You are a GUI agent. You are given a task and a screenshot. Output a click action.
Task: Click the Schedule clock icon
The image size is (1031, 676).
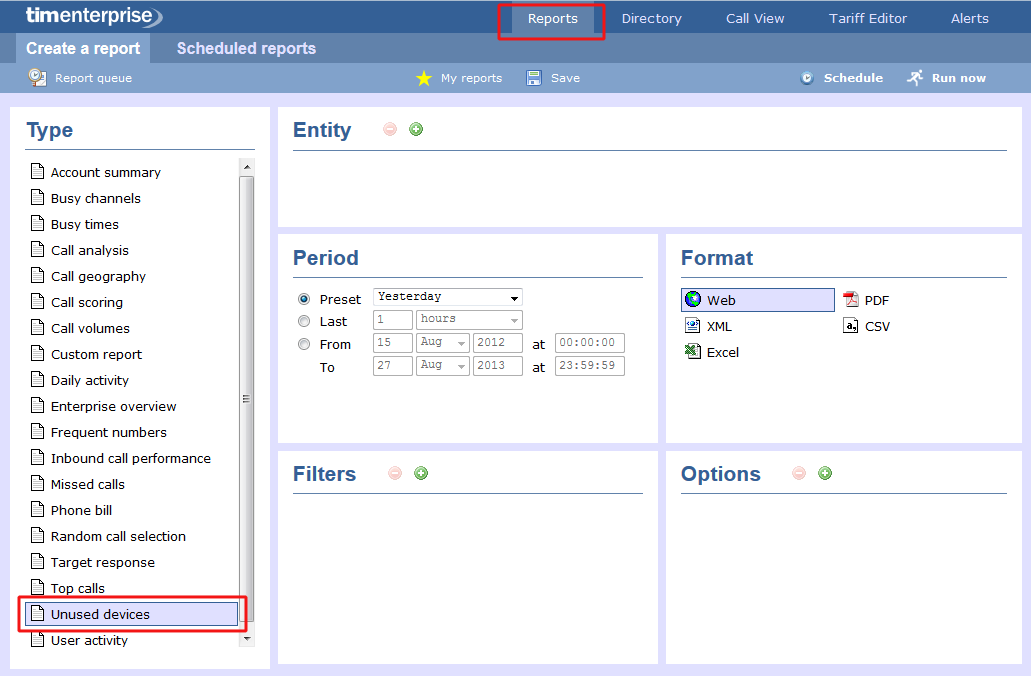coord(807,78)
